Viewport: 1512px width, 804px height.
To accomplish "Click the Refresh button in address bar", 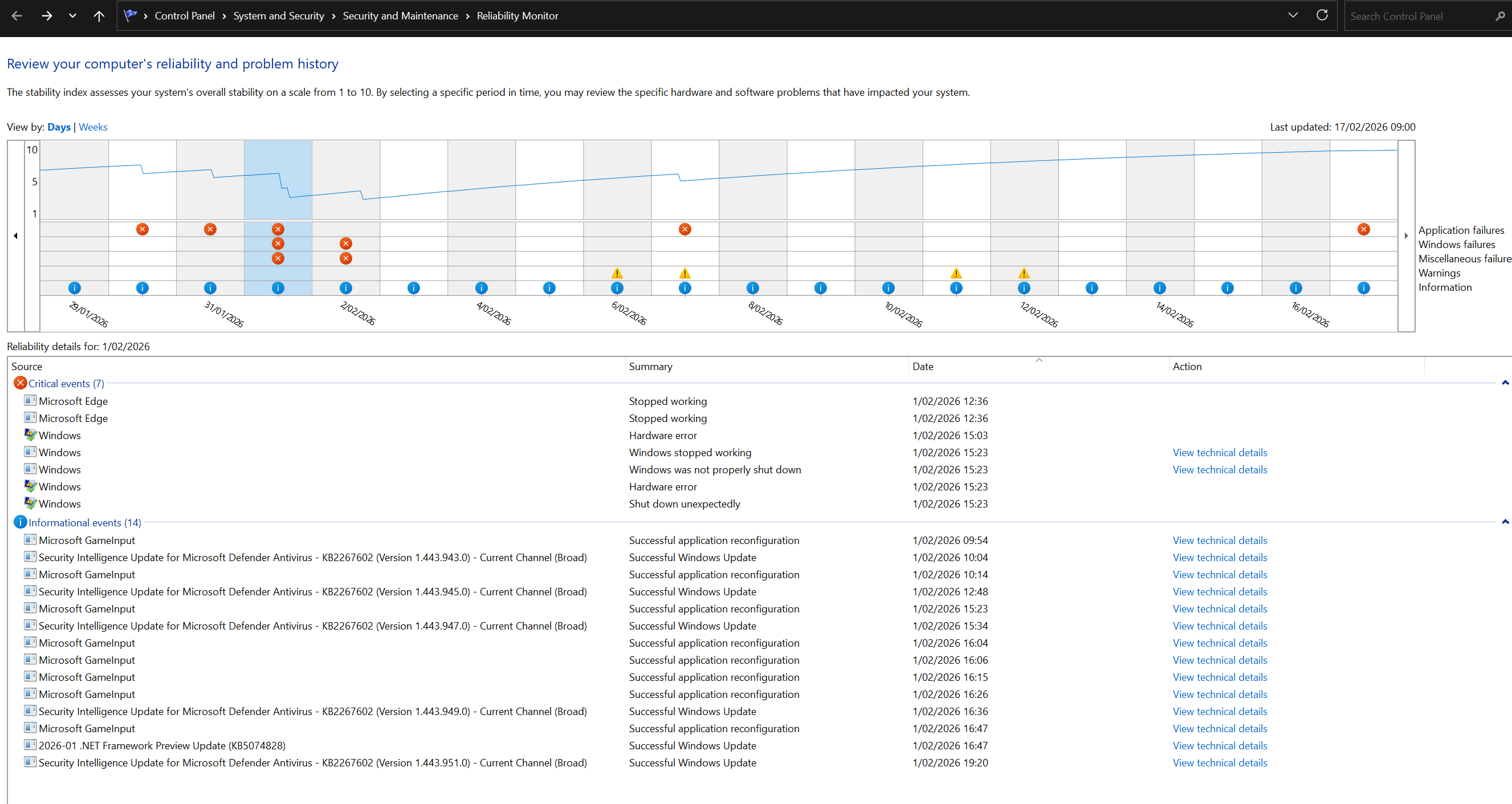I will (x=1321, y=15).
